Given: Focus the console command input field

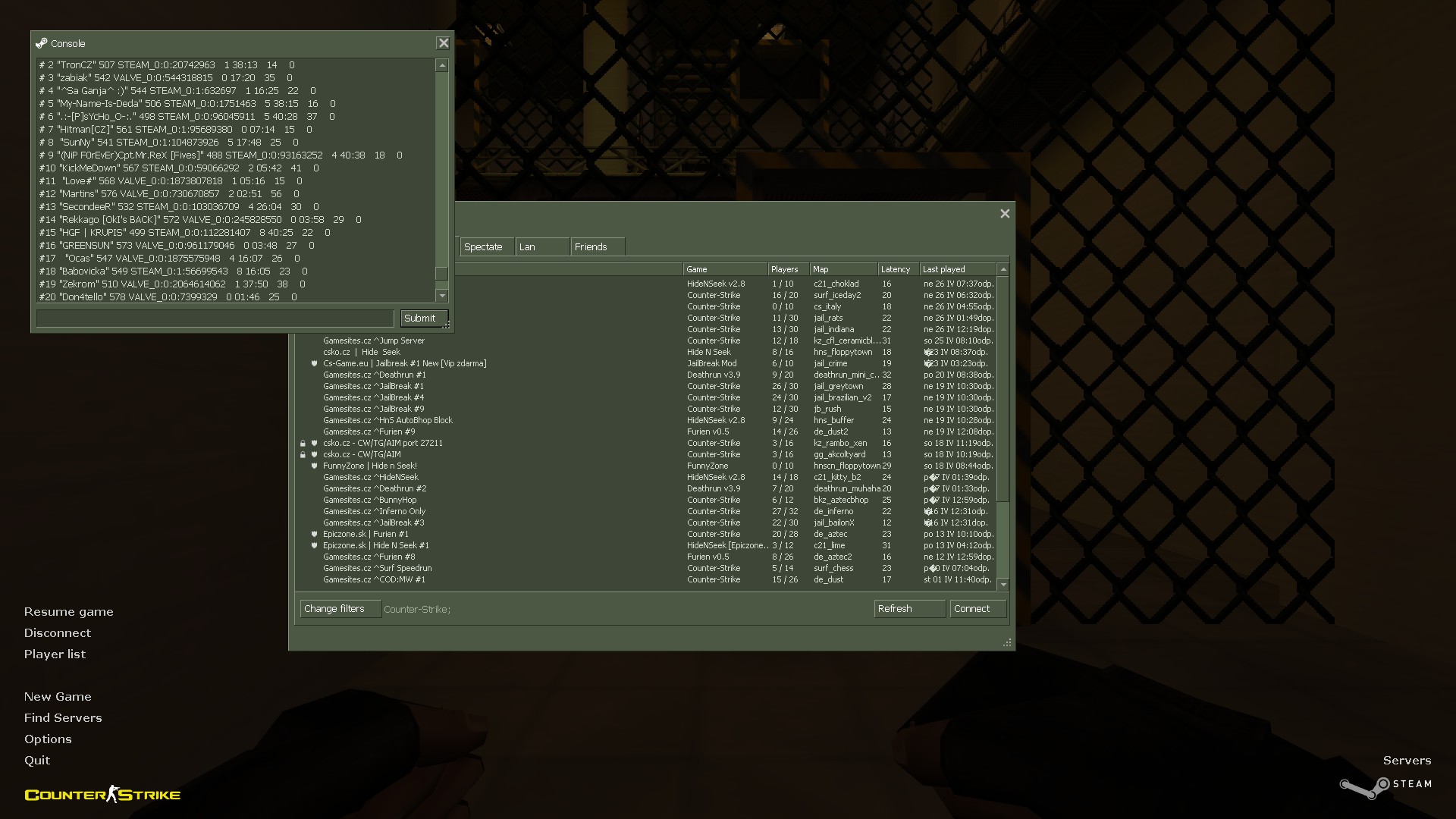Looking at the screenshot, I should coord(215,318).
